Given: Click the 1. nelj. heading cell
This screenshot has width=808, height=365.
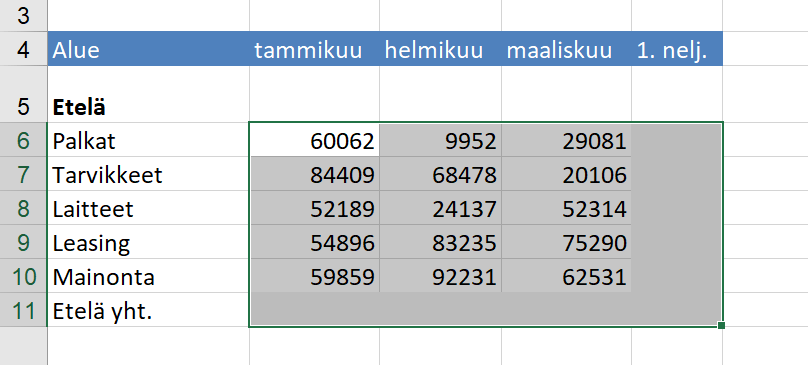Looking at the screenshot, I should click(x=677, y=48).
